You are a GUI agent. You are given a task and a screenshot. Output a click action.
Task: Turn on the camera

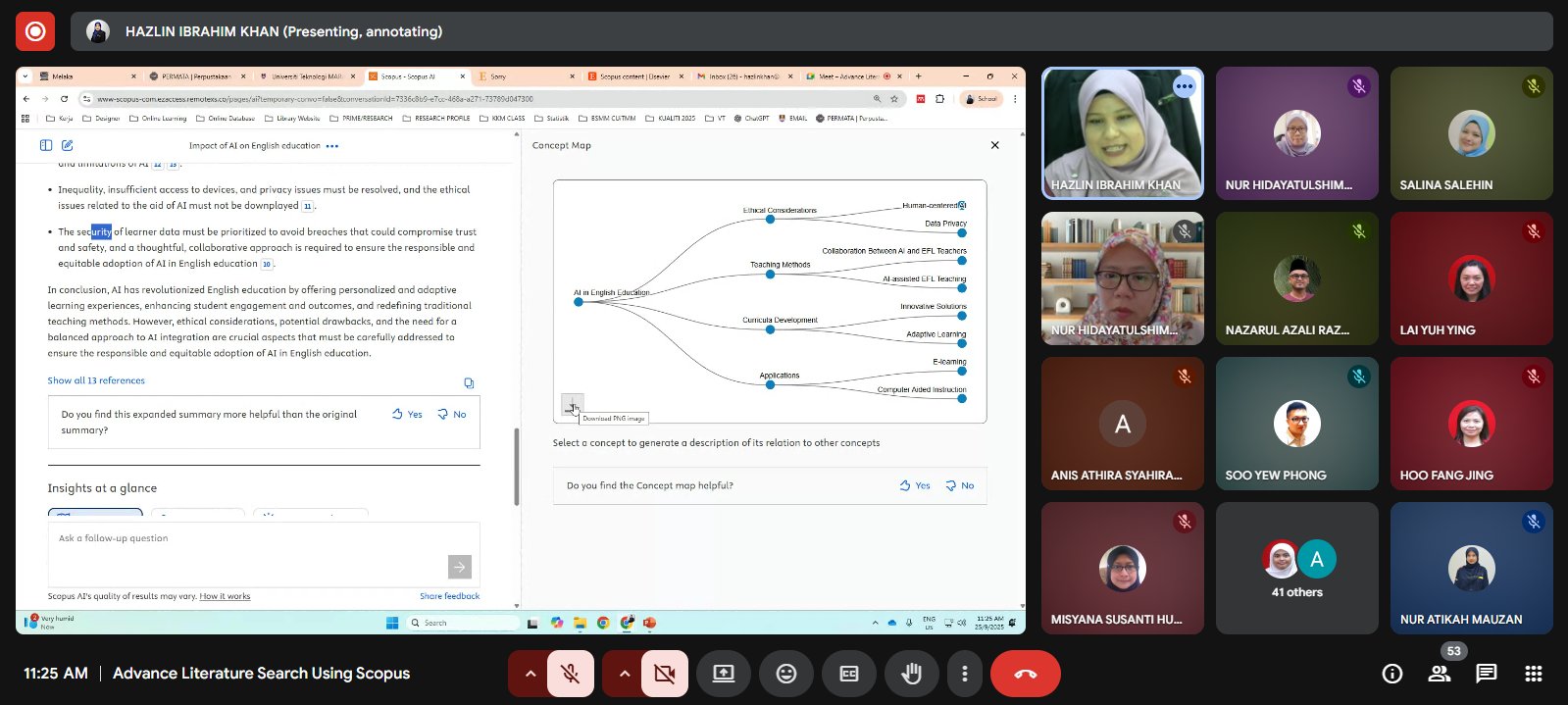[664, 674]
